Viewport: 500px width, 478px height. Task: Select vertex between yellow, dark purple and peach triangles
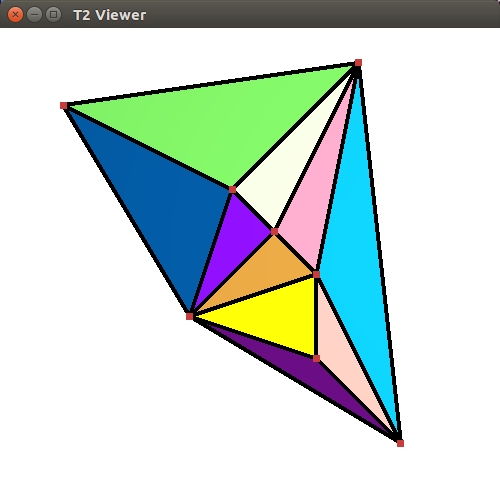pos(316,358)
